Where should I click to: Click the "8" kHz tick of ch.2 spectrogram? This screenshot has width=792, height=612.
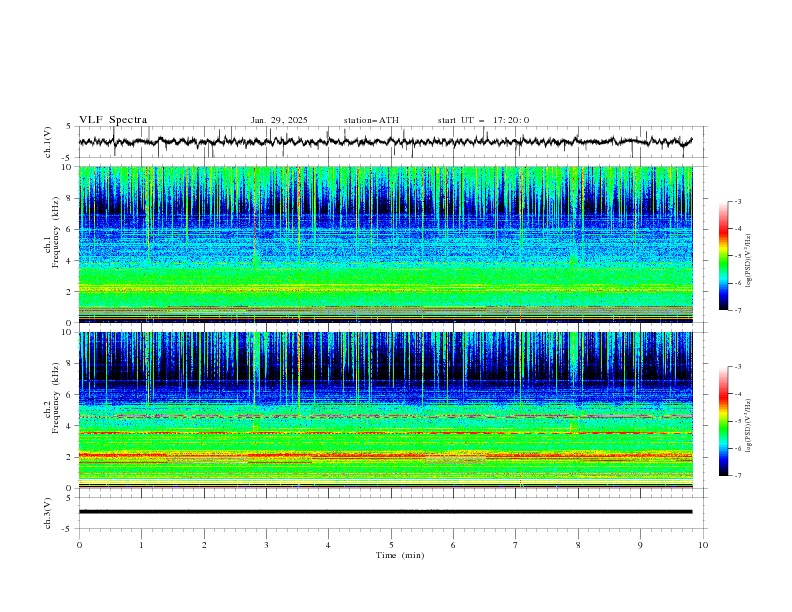pos(70,364)
